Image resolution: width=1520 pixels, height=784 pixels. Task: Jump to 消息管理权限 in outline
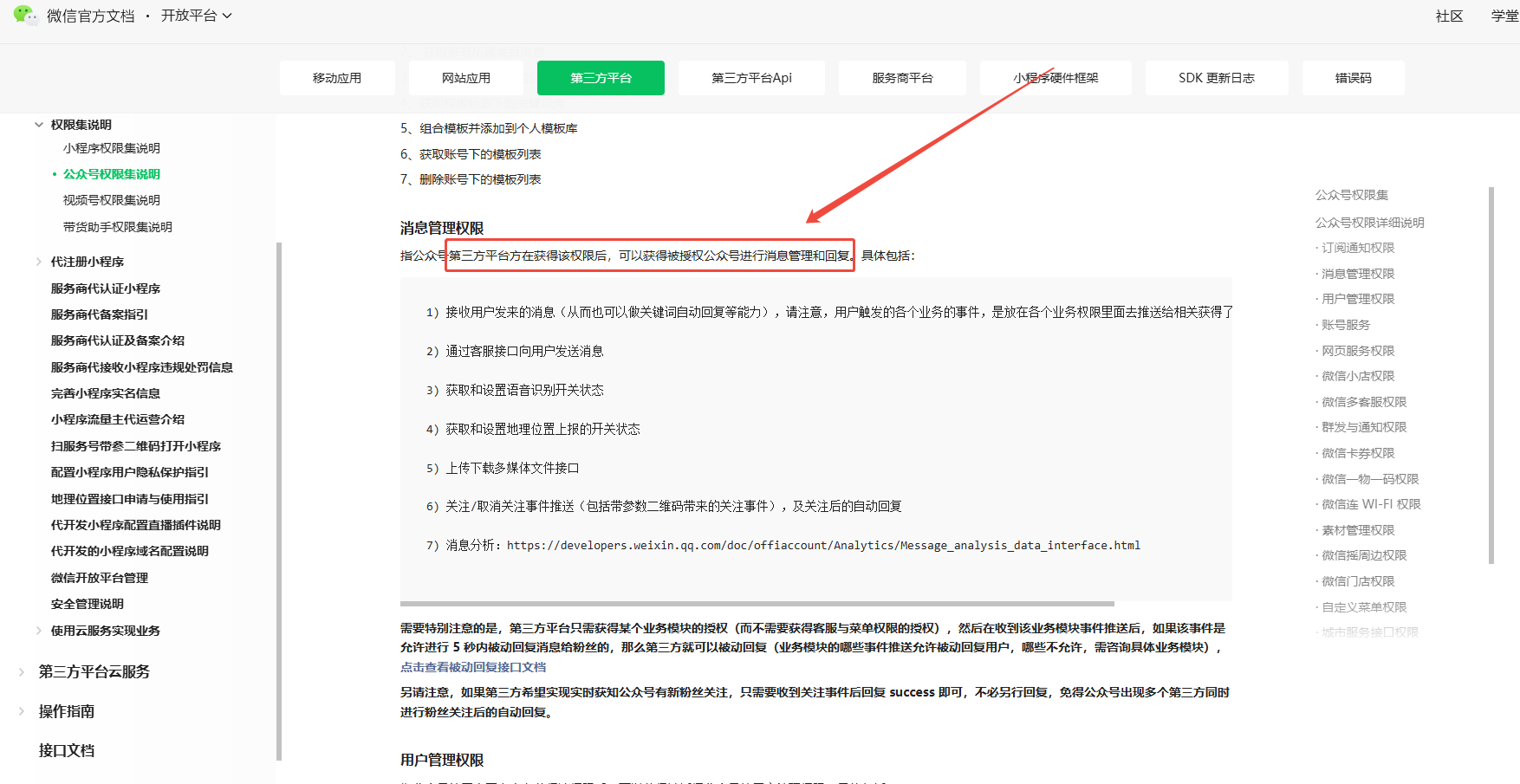tap(1358, 274)
